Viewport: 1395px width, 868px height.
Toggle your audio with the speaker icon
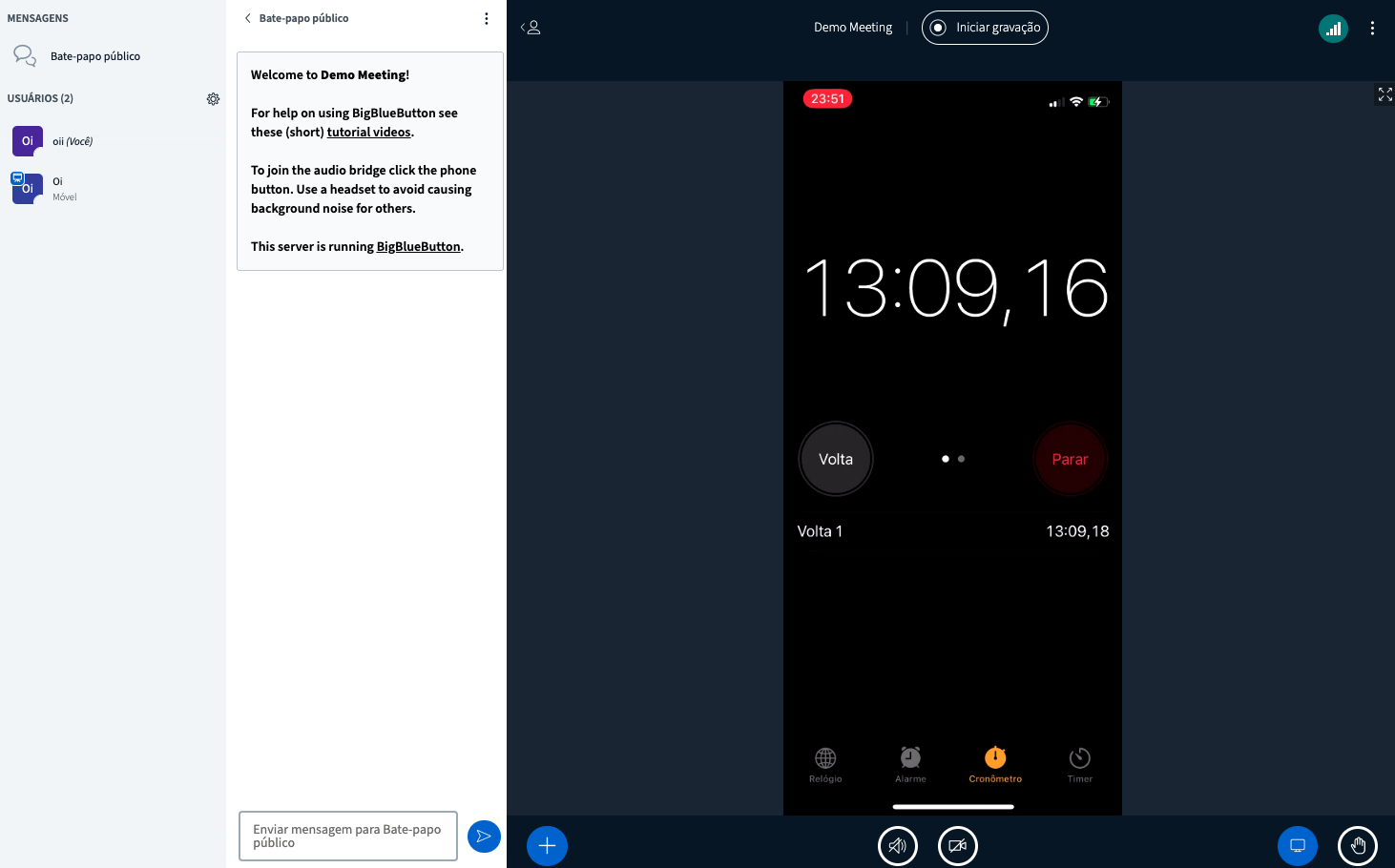coord(897,845)
